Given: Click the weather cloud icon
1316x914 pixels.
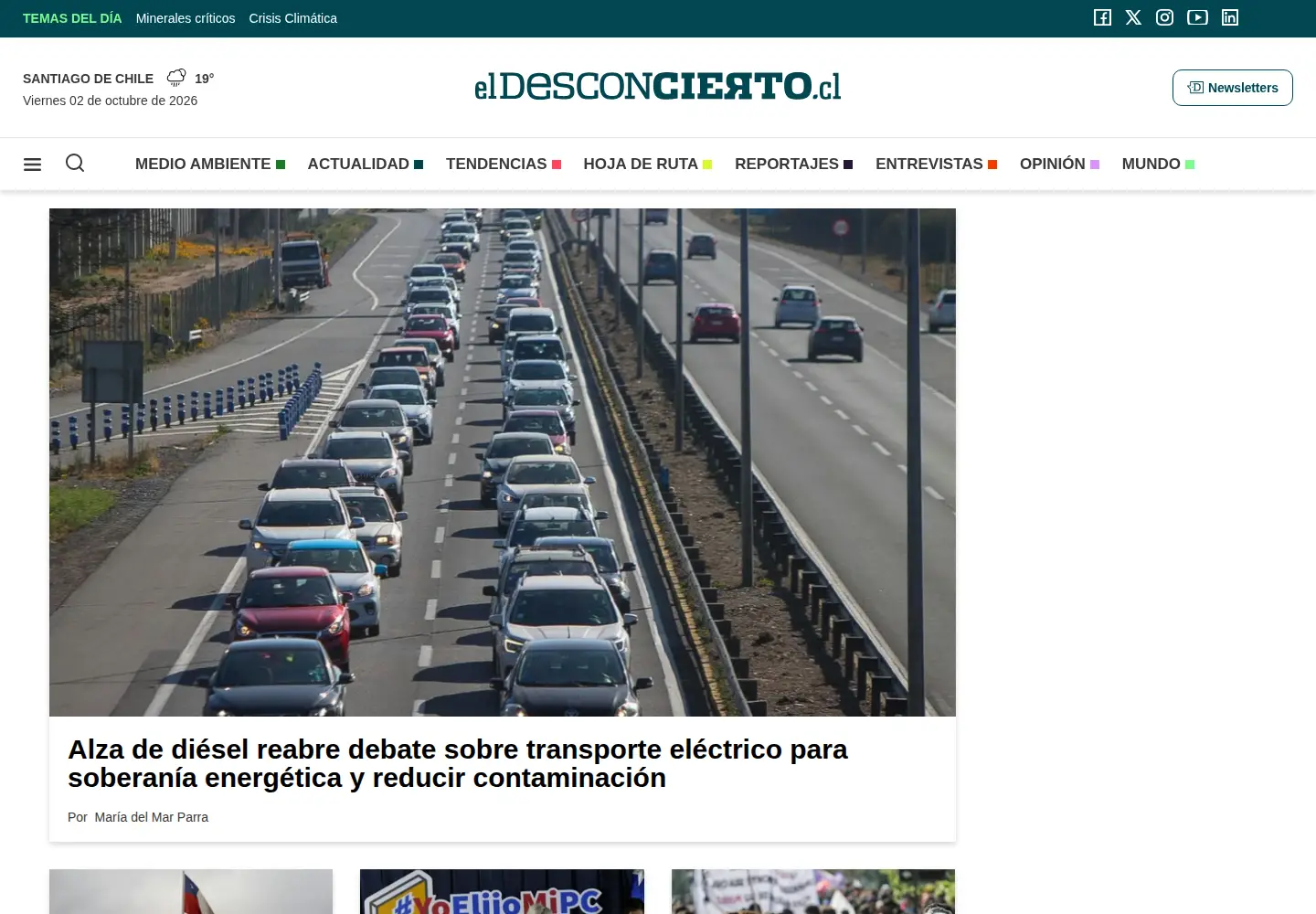Looking at the screenshot, I should click(x=176, y=78).
